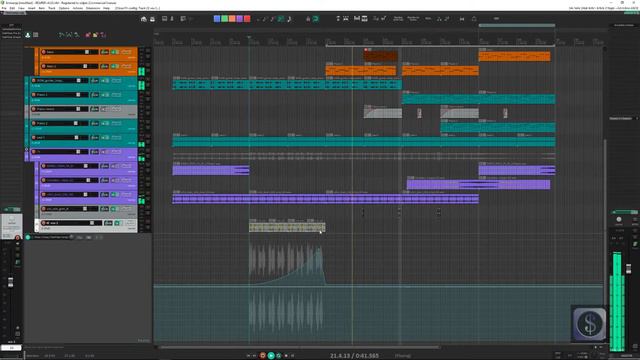
Task: Open the Options menu
Action: pyautogui.click(x=64, y=8)
